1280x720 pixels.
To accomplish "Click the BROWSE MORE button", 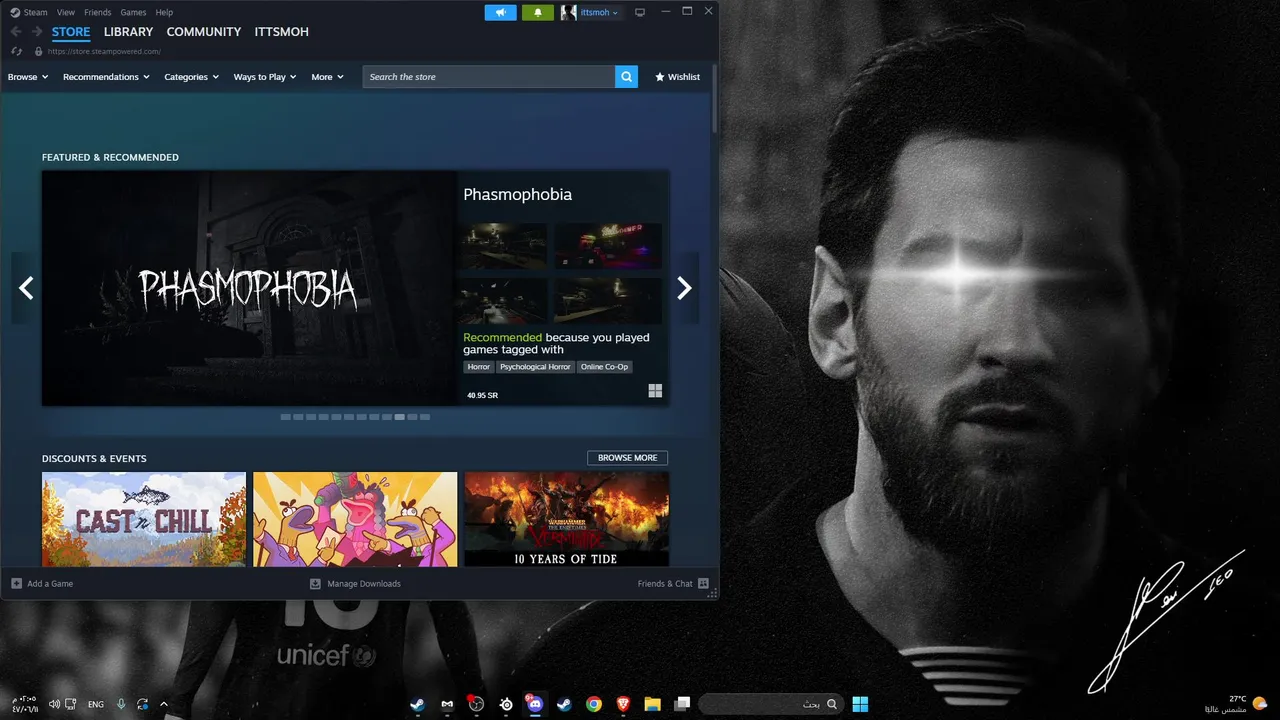I will pyautogui.click(x=628, y=458).
